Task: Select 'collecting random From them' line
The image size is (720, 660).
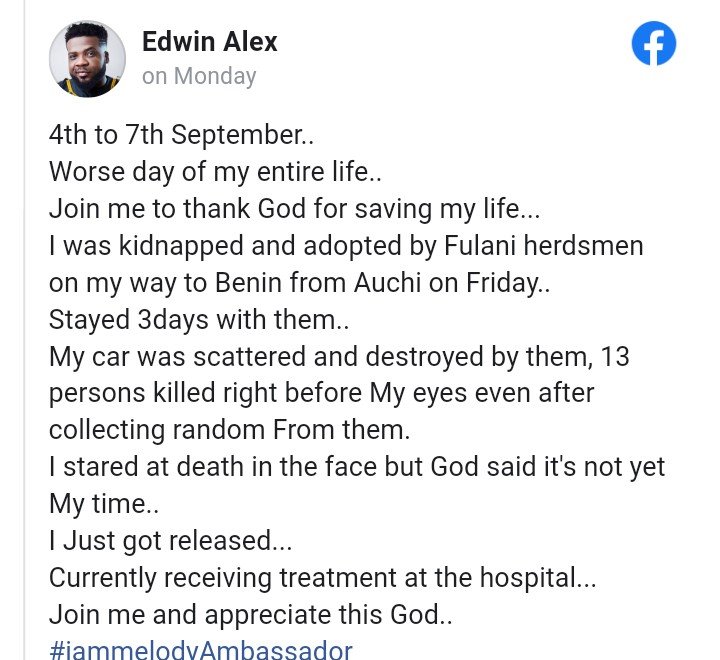Action: (x=229, y=430)
